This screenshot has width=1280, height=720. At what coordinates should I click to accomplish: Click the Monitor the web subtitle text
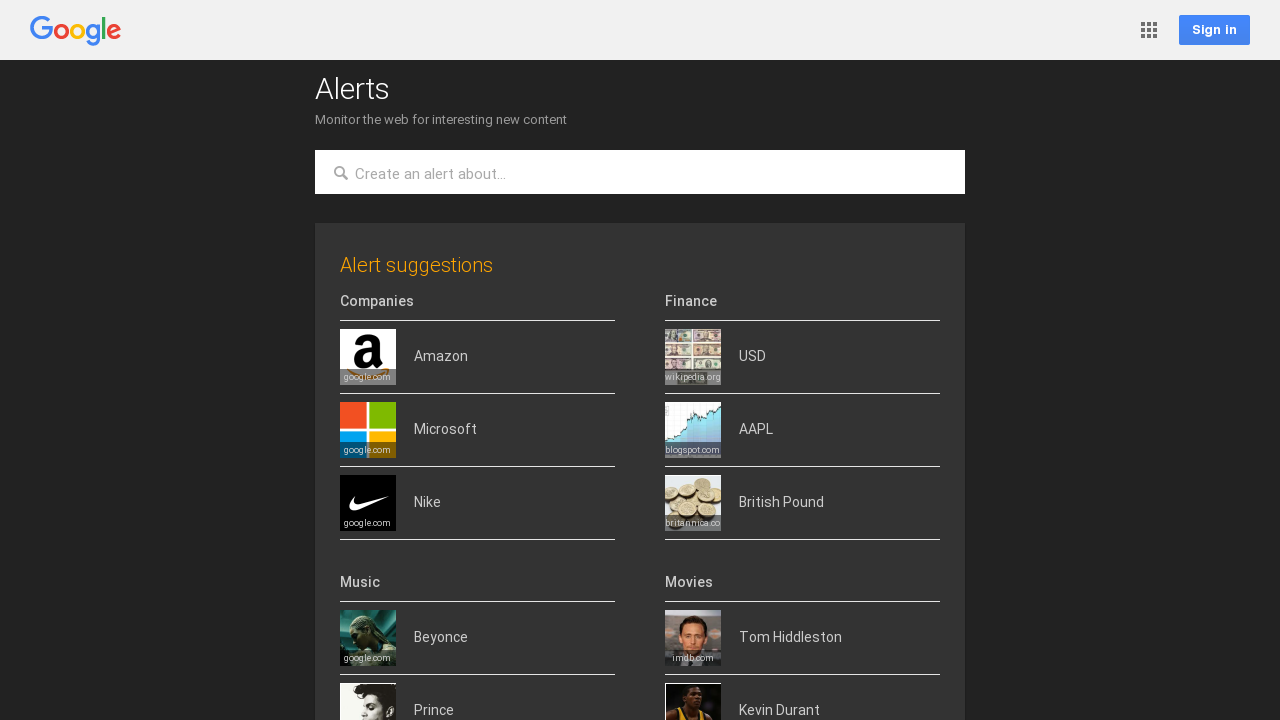click(x=441, y=120)
